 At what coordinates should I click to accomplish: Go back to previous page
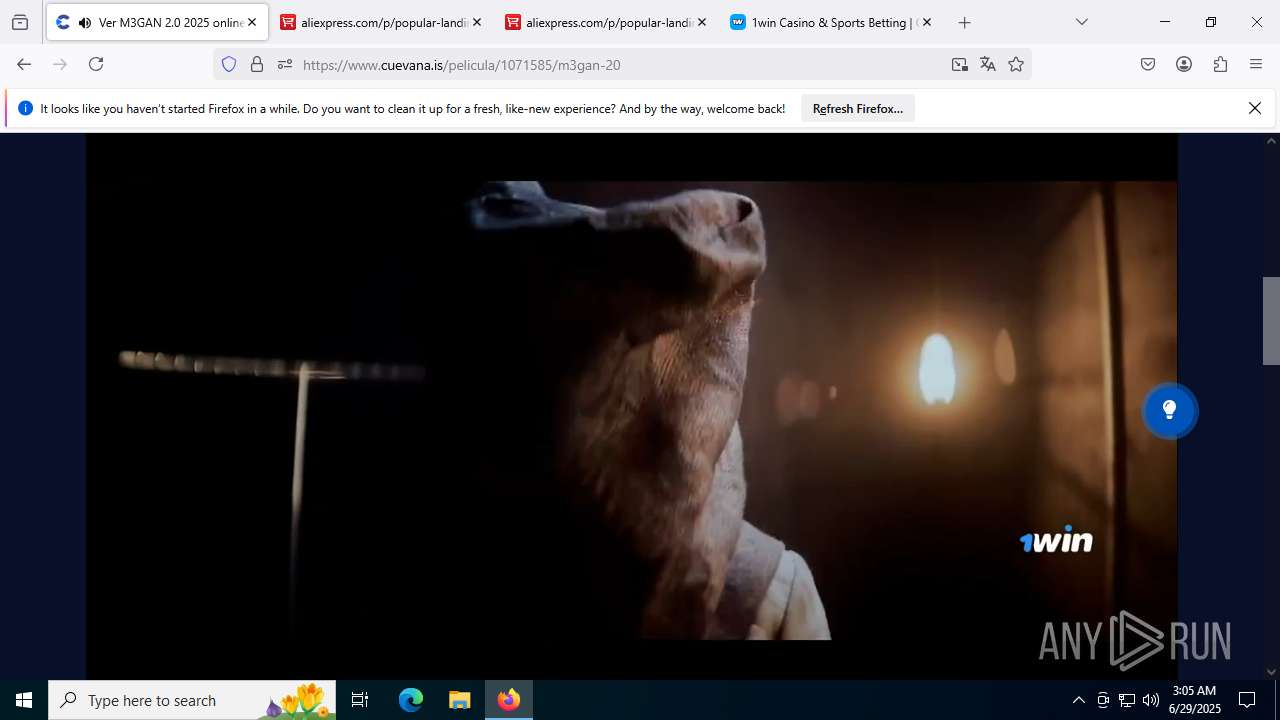24,64
